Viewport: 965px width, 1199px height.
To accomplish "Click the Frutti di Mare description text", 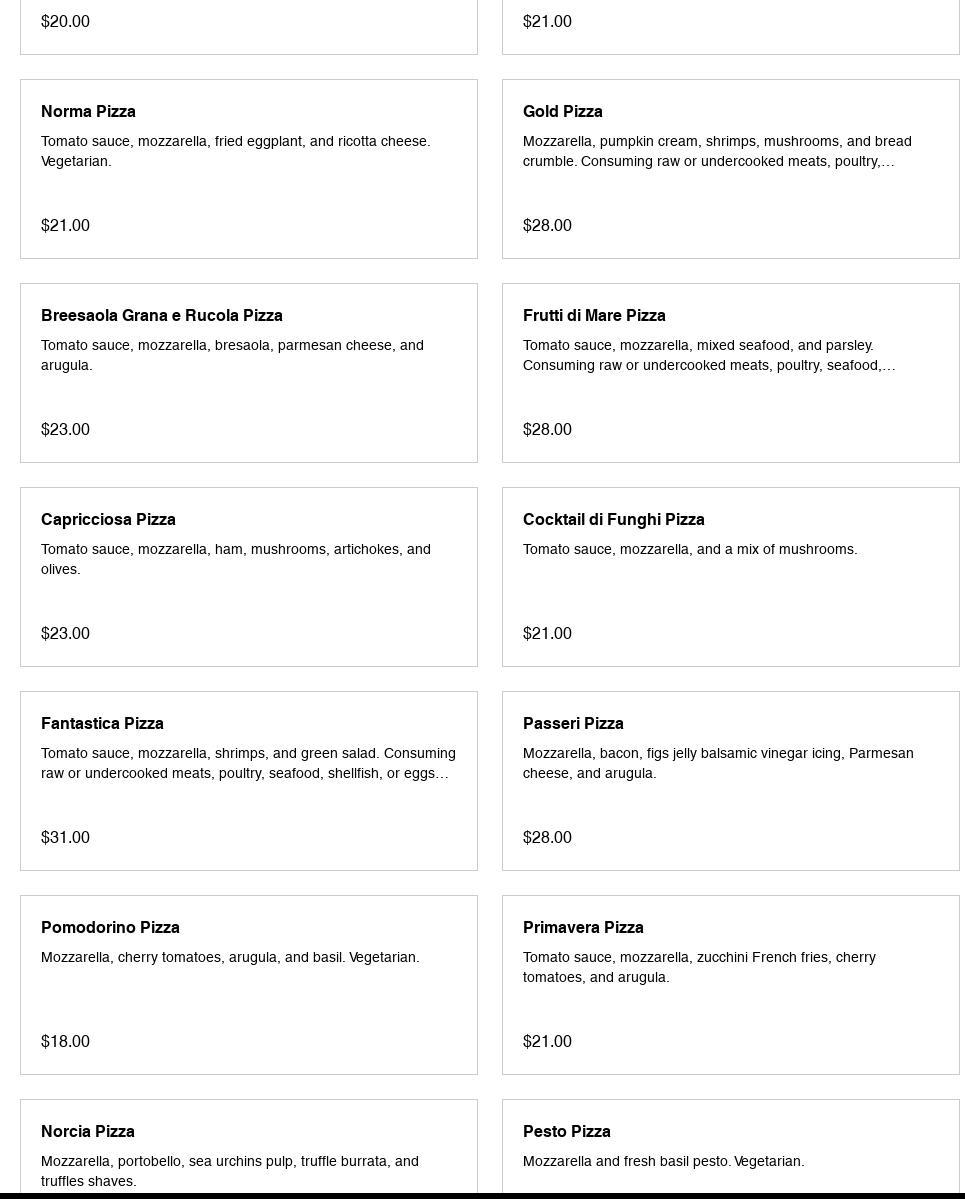I will pyautogui.click(x=708, y=356).
